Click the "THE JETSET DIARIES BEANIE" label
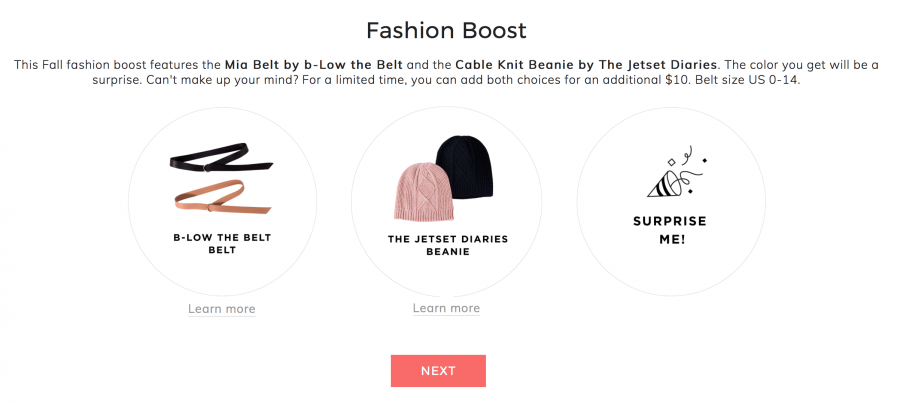The image size is (900, 405). point(447,246)
